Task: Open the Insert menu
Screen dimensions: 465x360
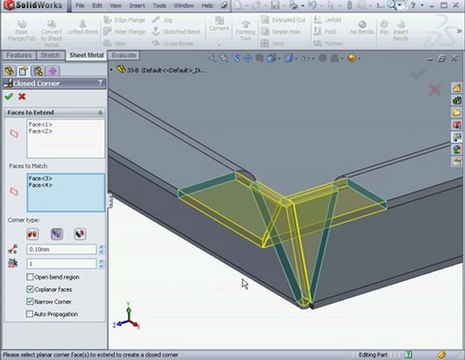Action: 137,6
